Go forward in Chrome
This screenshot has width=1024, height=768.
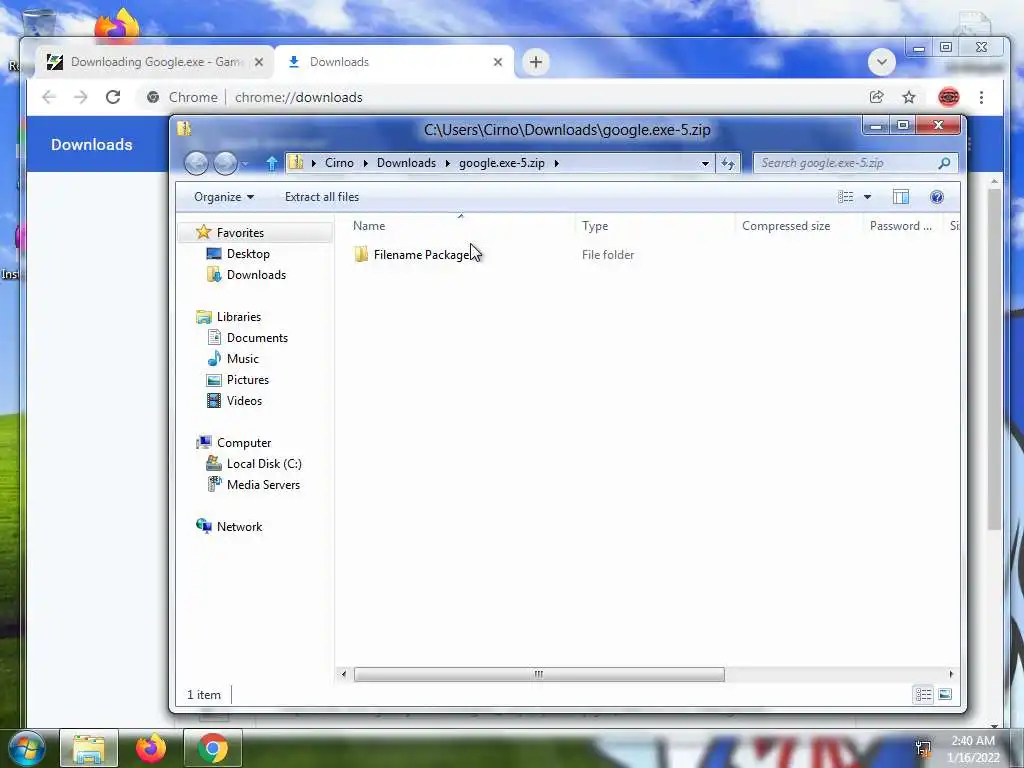coord(80,97)
